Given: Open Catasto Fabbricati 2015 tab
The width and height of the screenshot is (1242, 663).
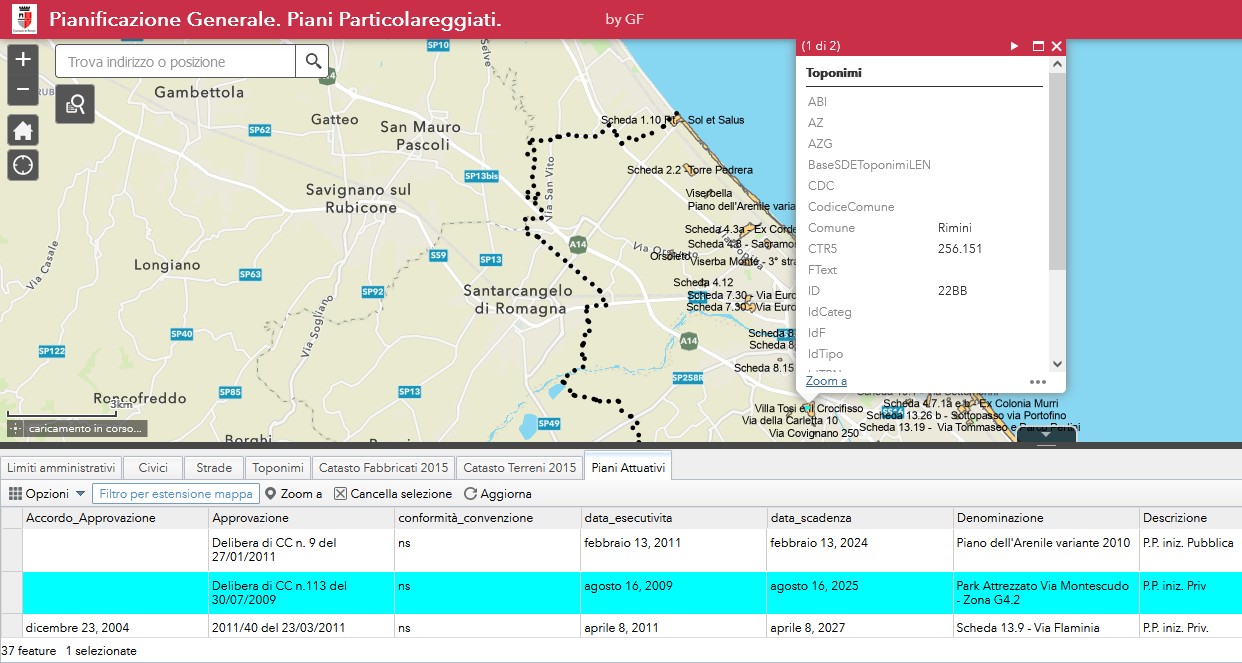Looking at the screenshot, I should coord(383,468).
